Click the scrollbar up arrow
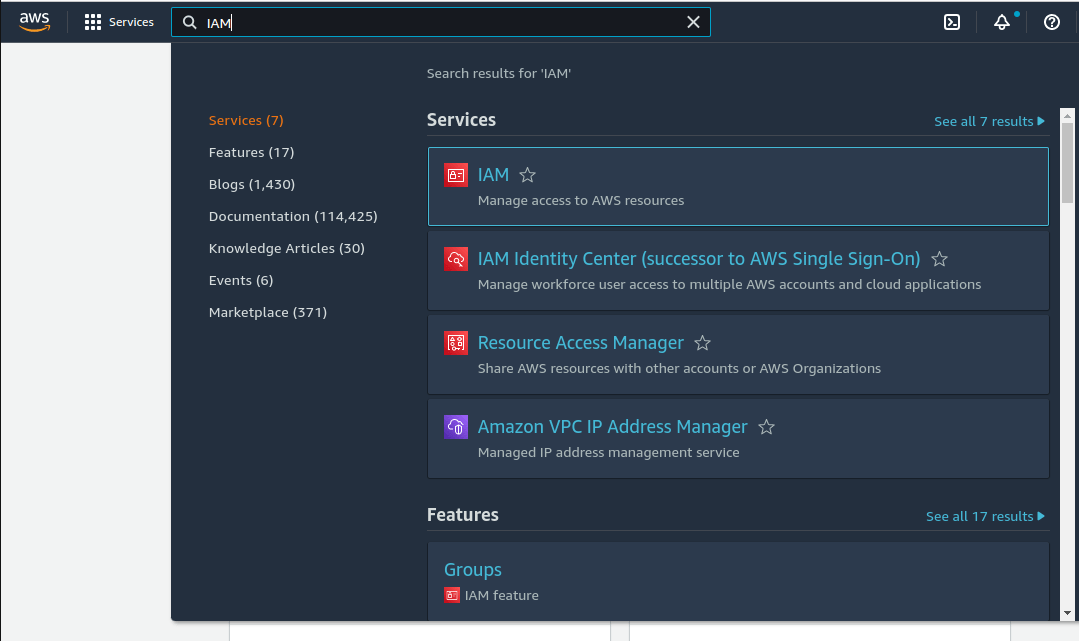Viewport: 1079px width, 641px height. [1067, 116]
